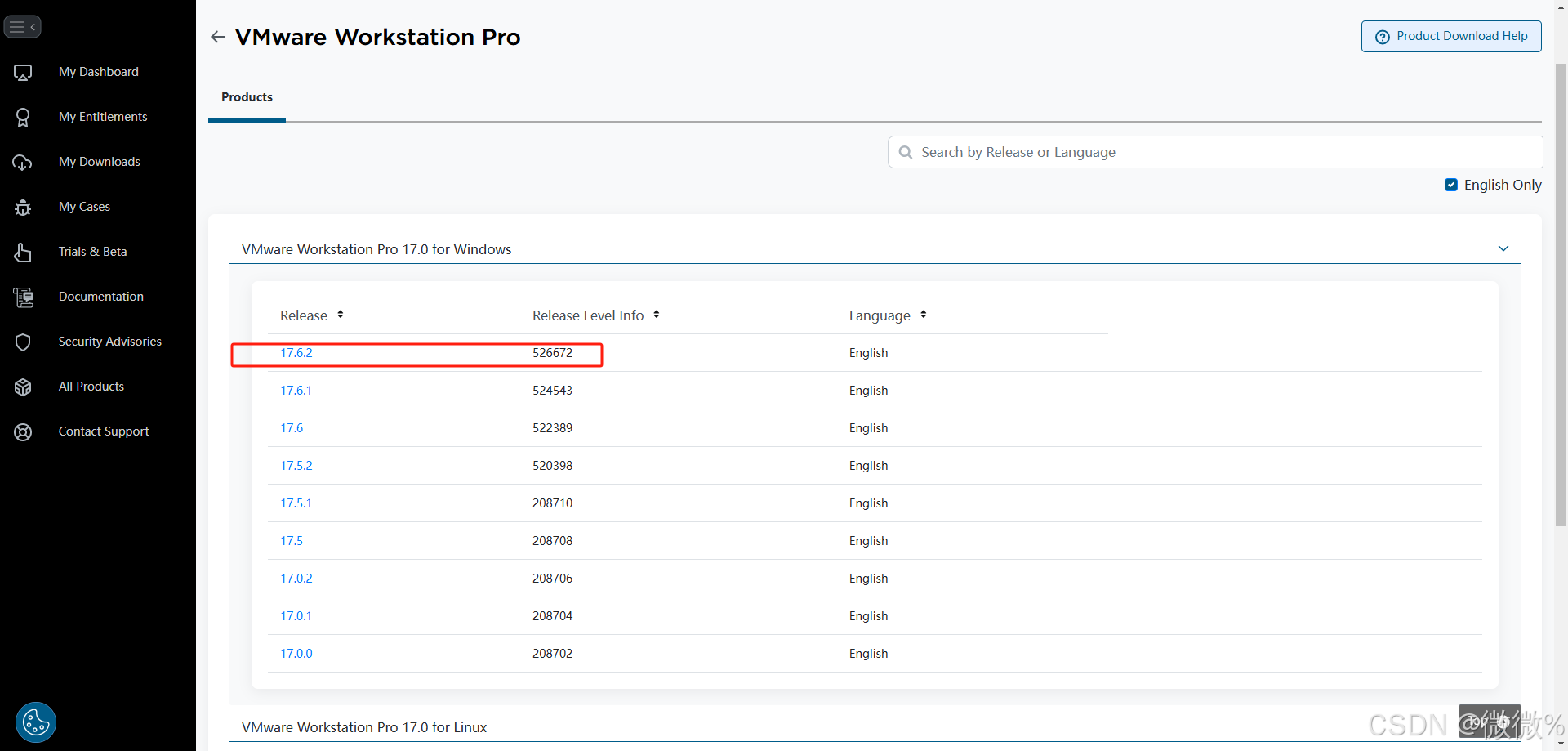Click the My Entitlements ribbon icon
Screen dimensions: 1568x751
23,118
